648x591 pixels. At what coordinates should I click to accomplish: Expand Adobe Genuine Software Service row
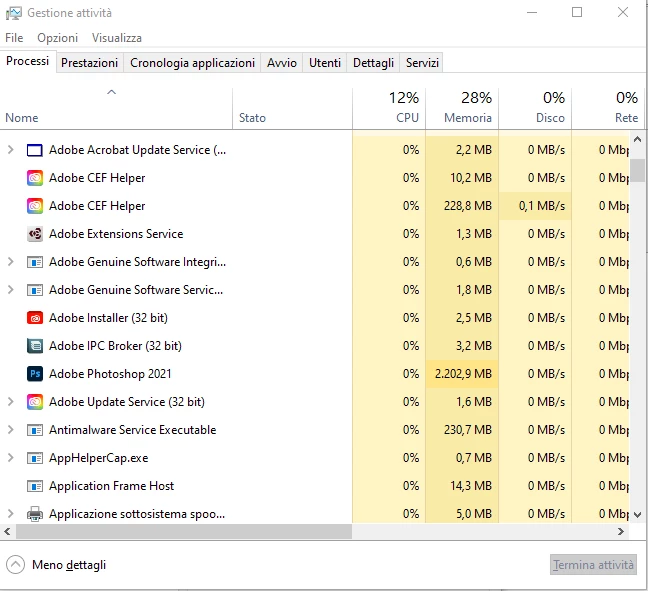click(11, 290)
